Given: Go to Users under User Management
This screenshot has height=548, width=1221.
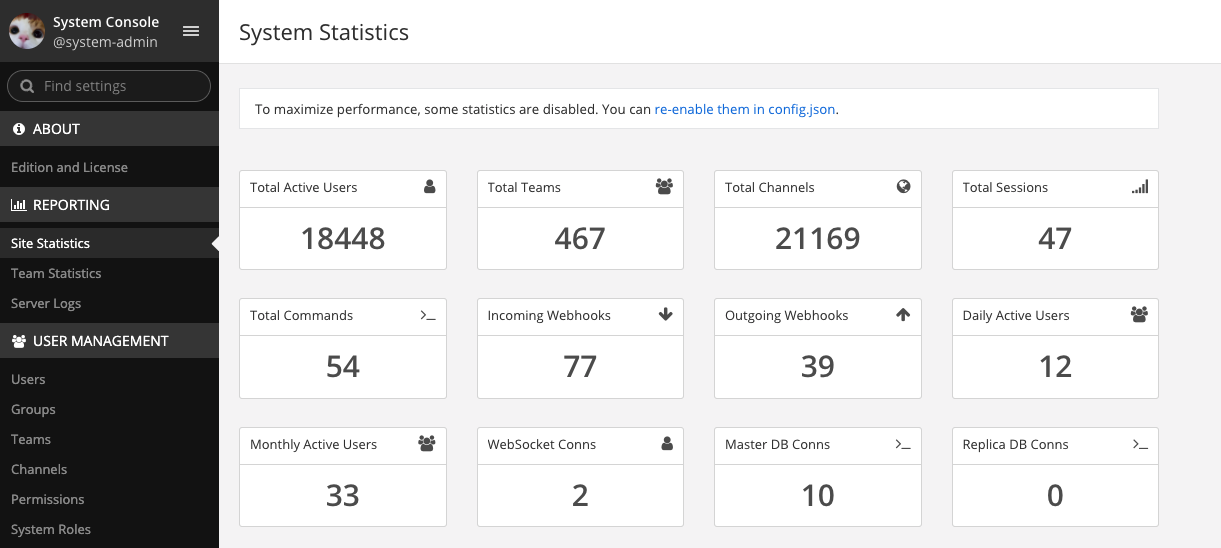Looking at the screenshot, I should [28, 379].
